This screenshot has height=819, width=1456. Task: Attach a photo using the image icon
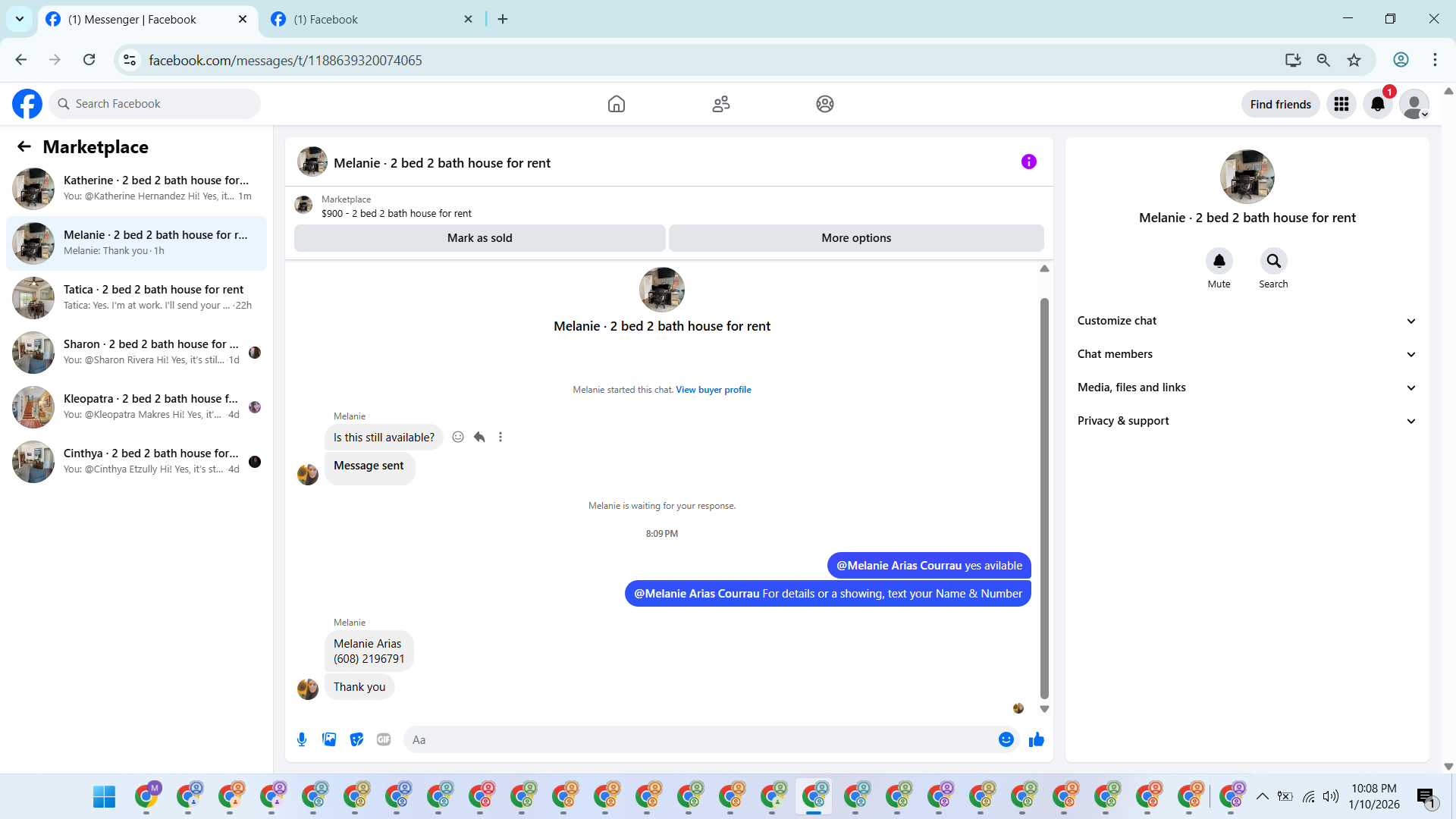tap(329, 739)
